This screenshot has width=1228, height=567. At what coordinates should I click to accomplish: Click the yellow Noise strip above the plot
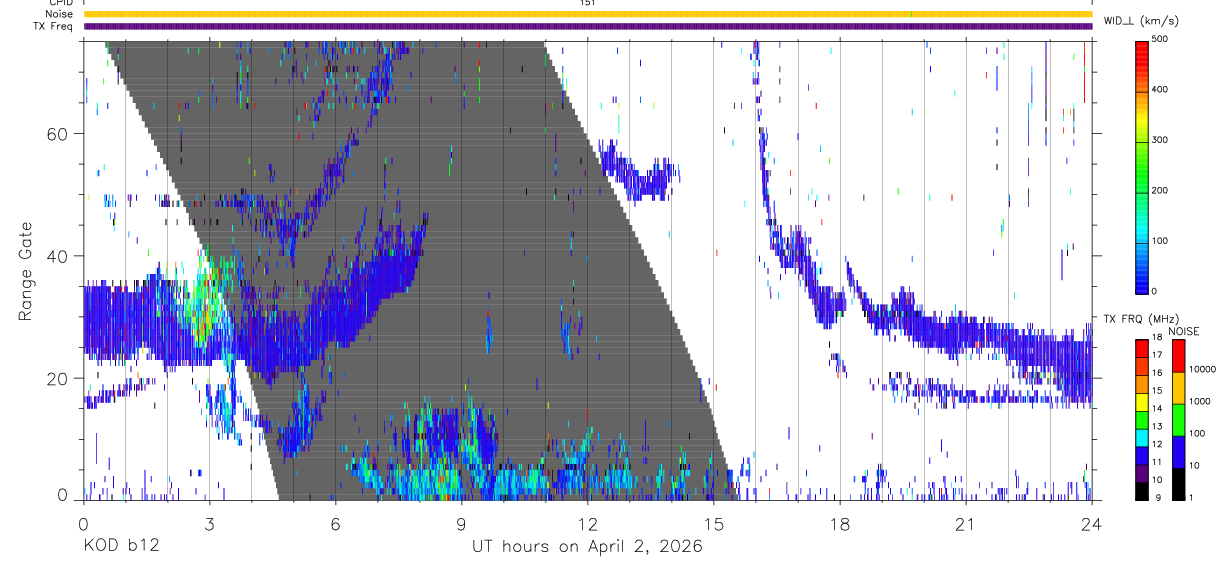coord(587,14)
